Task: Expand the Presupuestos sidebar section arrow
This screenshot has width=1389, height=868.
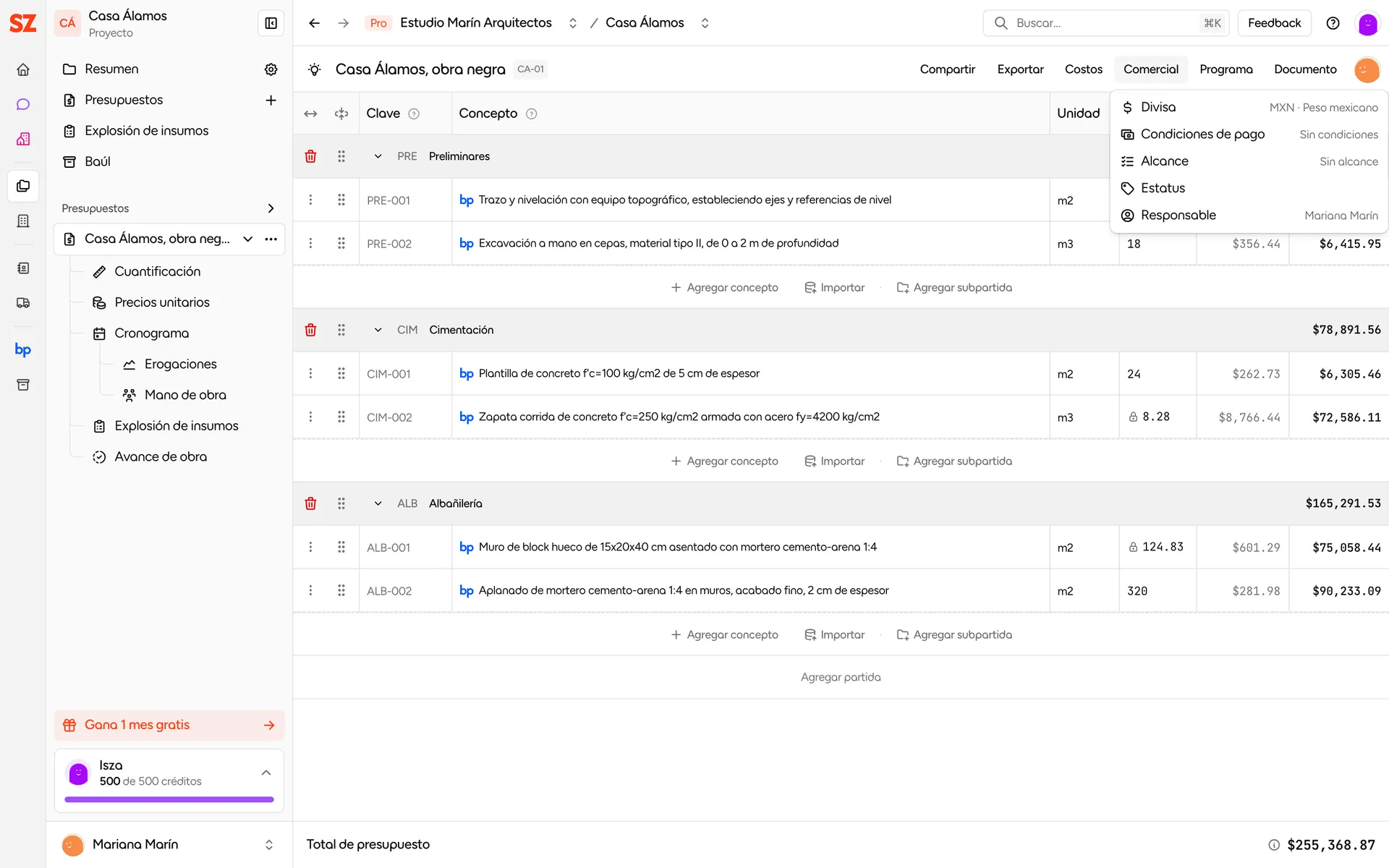Action: tap(271, 208)
